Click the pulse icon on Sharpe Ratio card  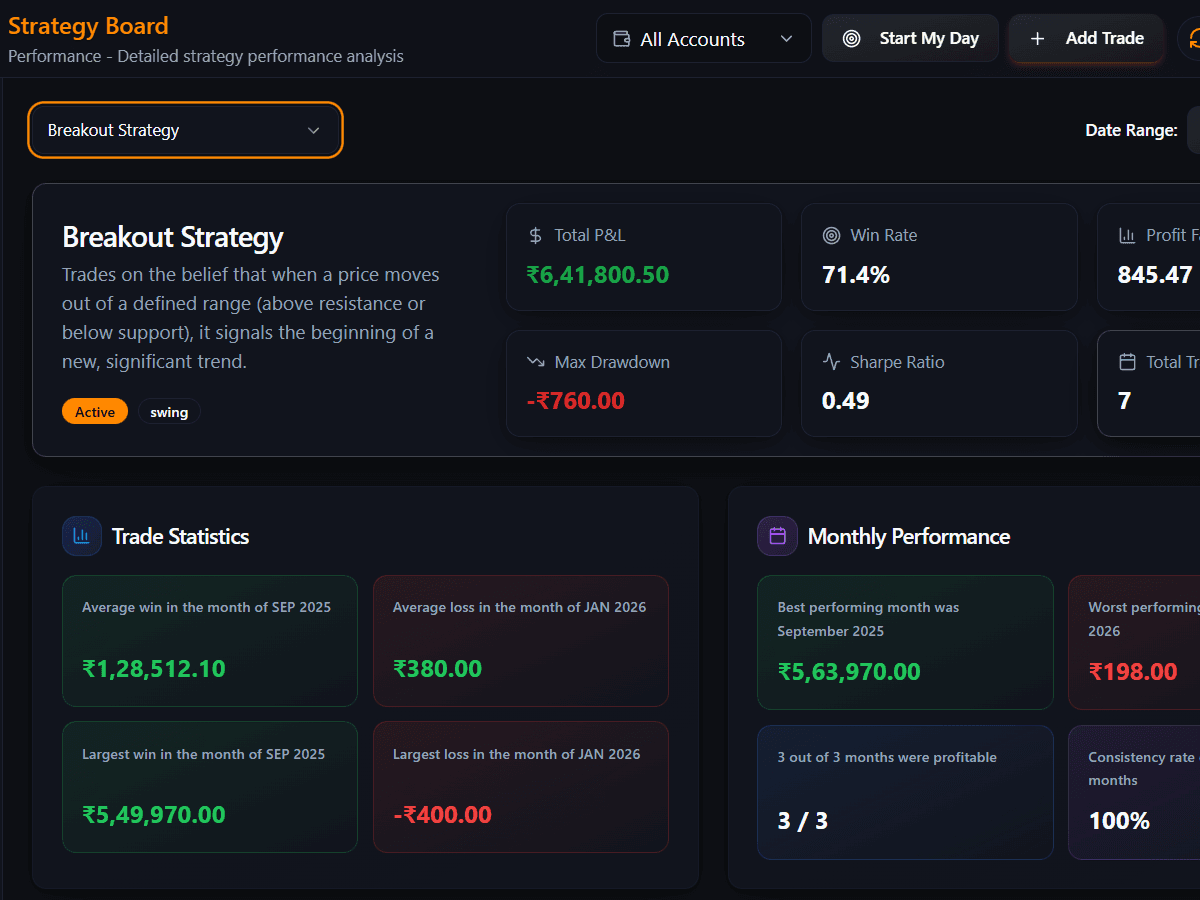click(830, 362)
